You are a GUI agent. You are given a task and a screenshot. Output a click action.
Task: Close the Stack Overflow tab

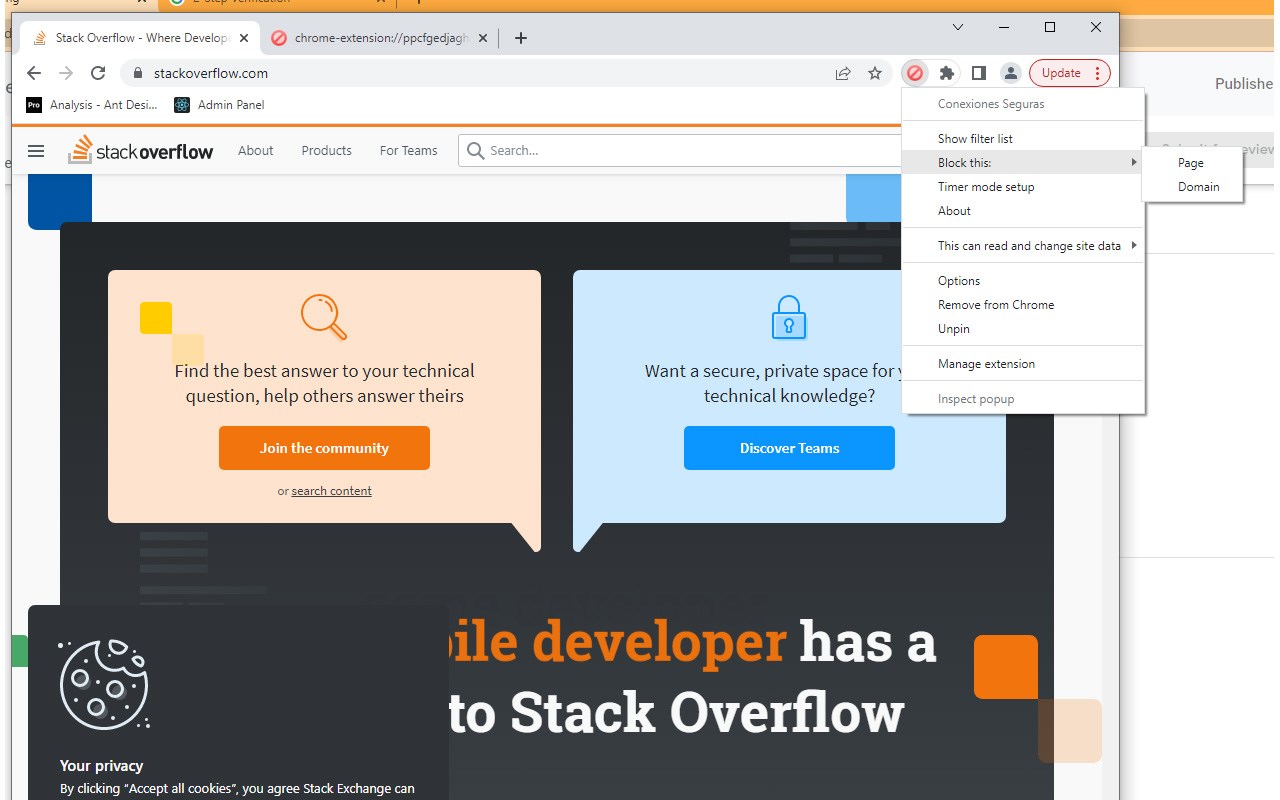click(x=246, y=38)
